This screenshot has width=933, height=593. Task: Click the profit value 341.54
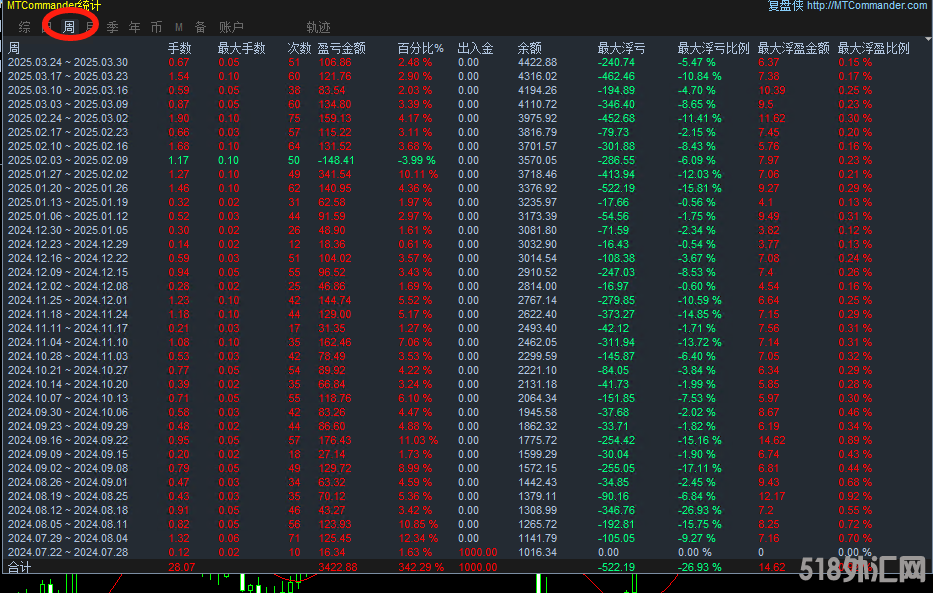point(334,174)
